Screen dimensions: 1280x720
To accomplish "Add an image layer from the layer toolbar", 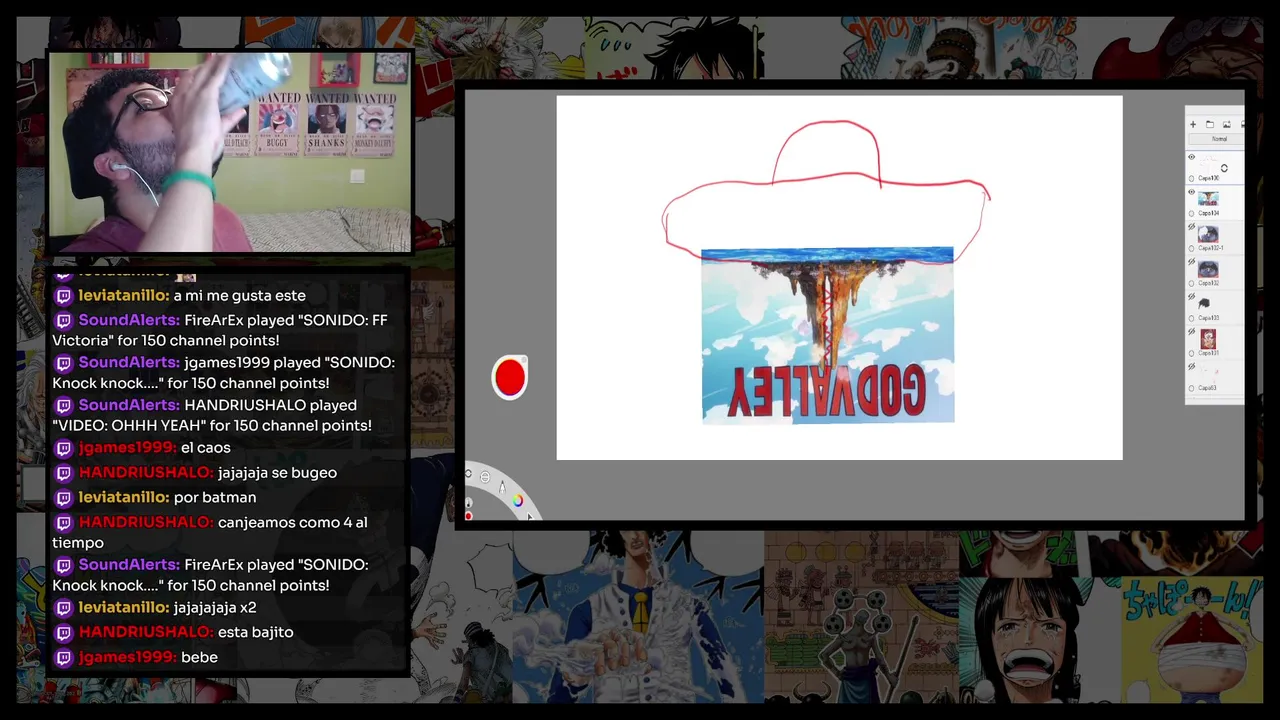I will click(1226, 124).
